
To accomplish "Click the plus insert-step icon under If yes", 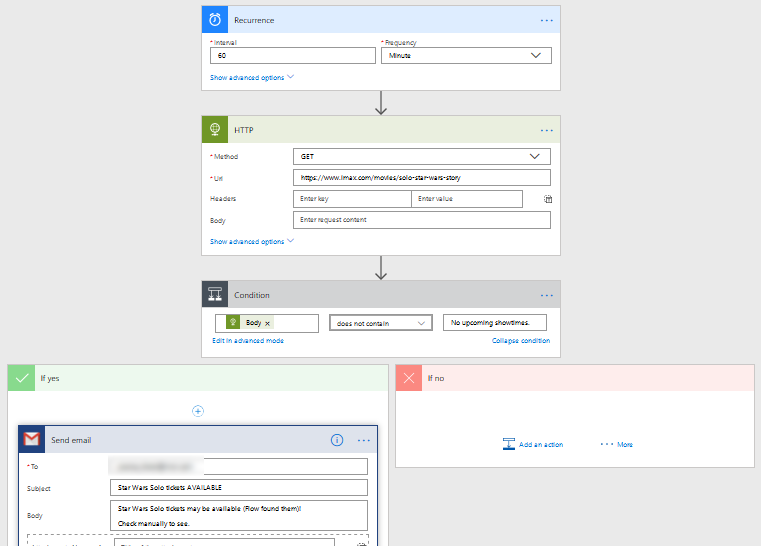I will pos(198,411).
